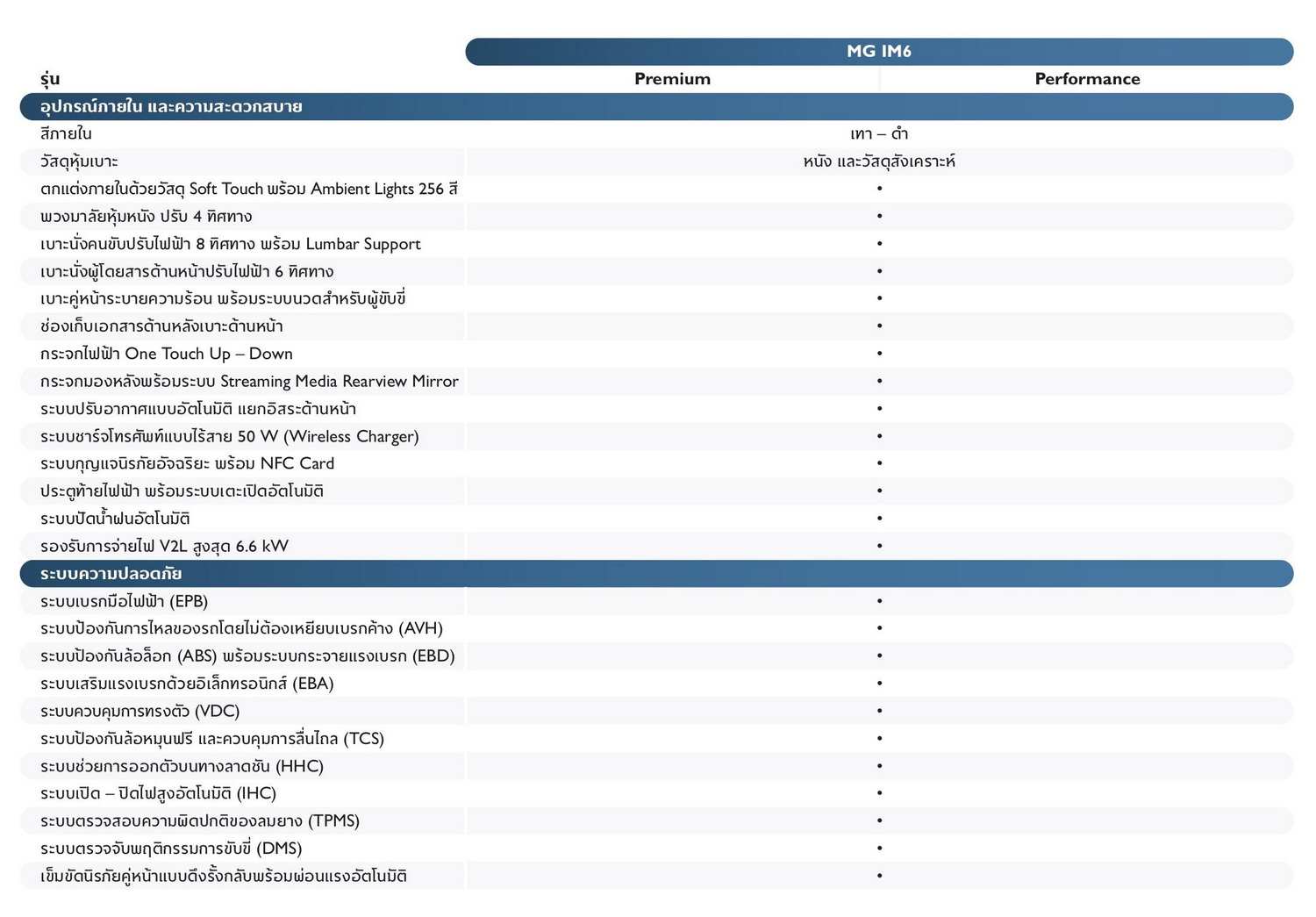Click the รุ่น label
1316x917 pixels.
[x=50, y=79]
